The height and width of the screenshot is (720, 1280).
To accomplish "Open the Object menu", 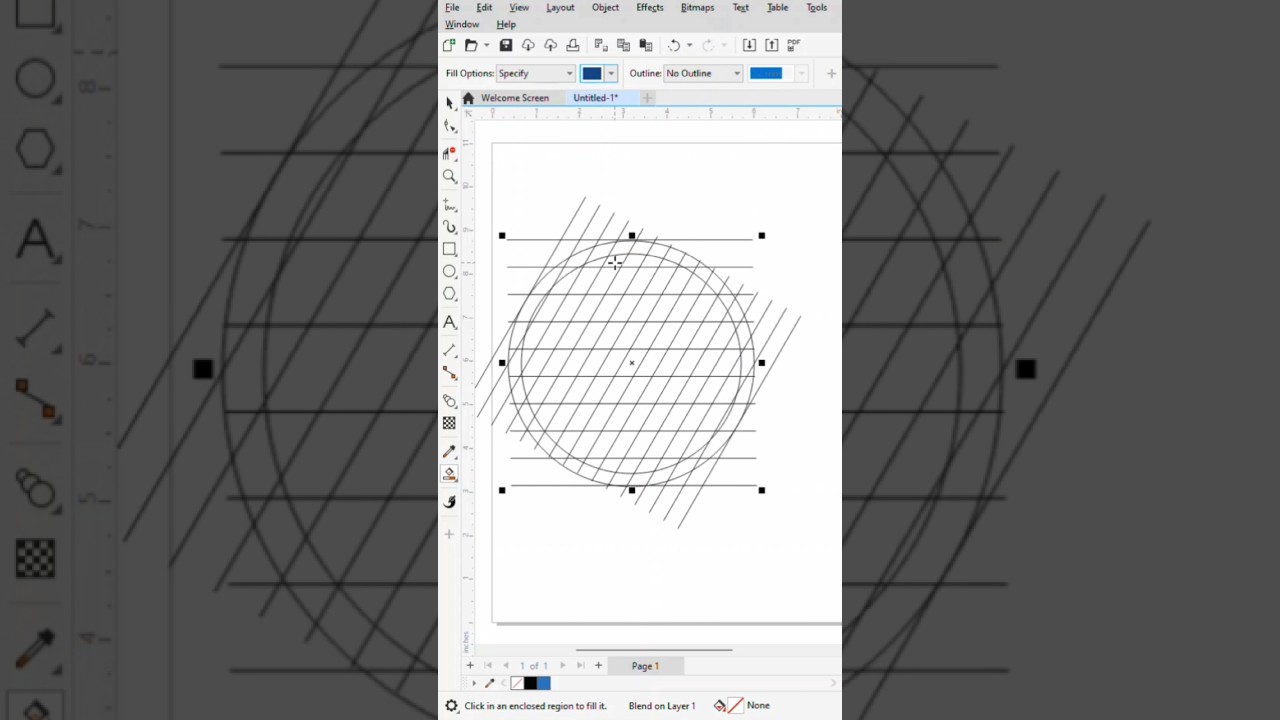I will pyautogui.click(x=605, y=7).
